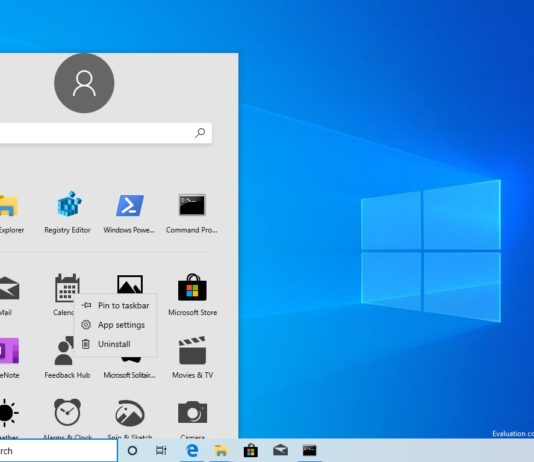Click the Start menu search field
Viewport: 534px width, 462px height.
coord(106,133)
